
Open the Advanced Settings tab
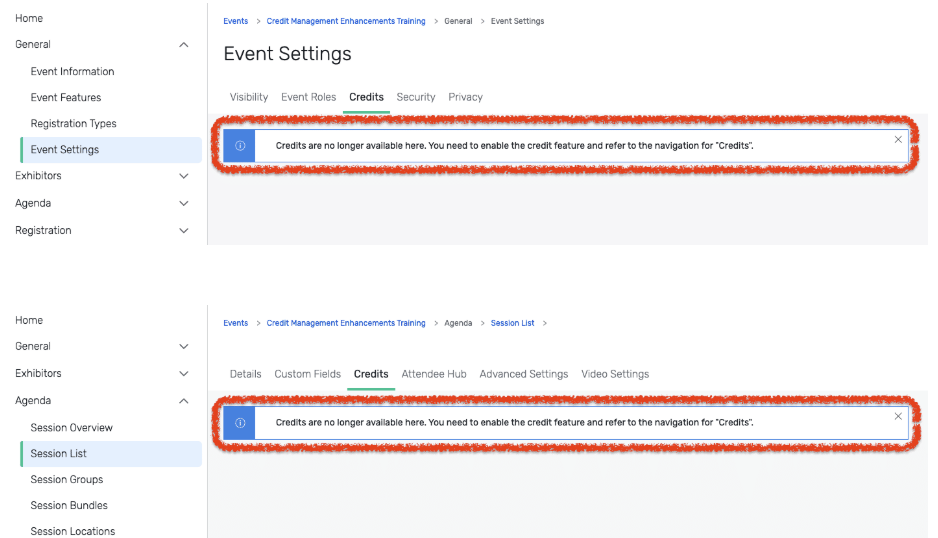[523, 374]
